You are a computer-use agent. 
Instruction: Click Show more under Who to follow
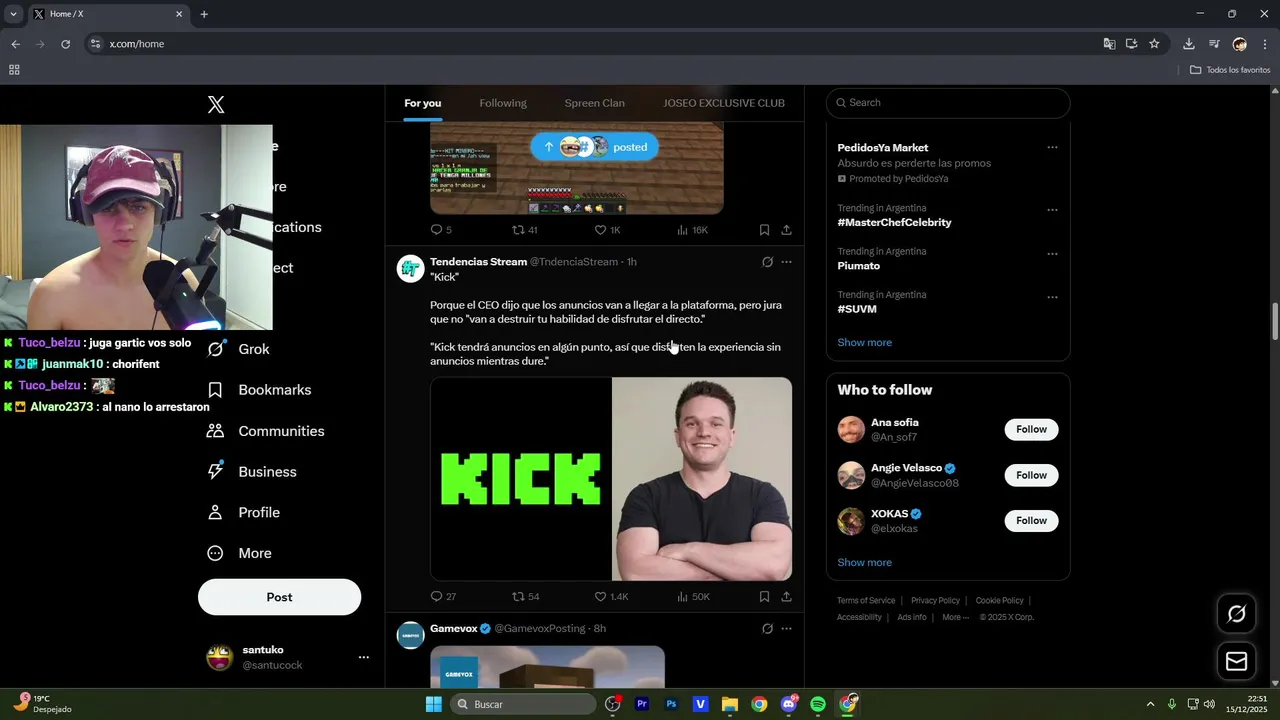tap(864, 562)
